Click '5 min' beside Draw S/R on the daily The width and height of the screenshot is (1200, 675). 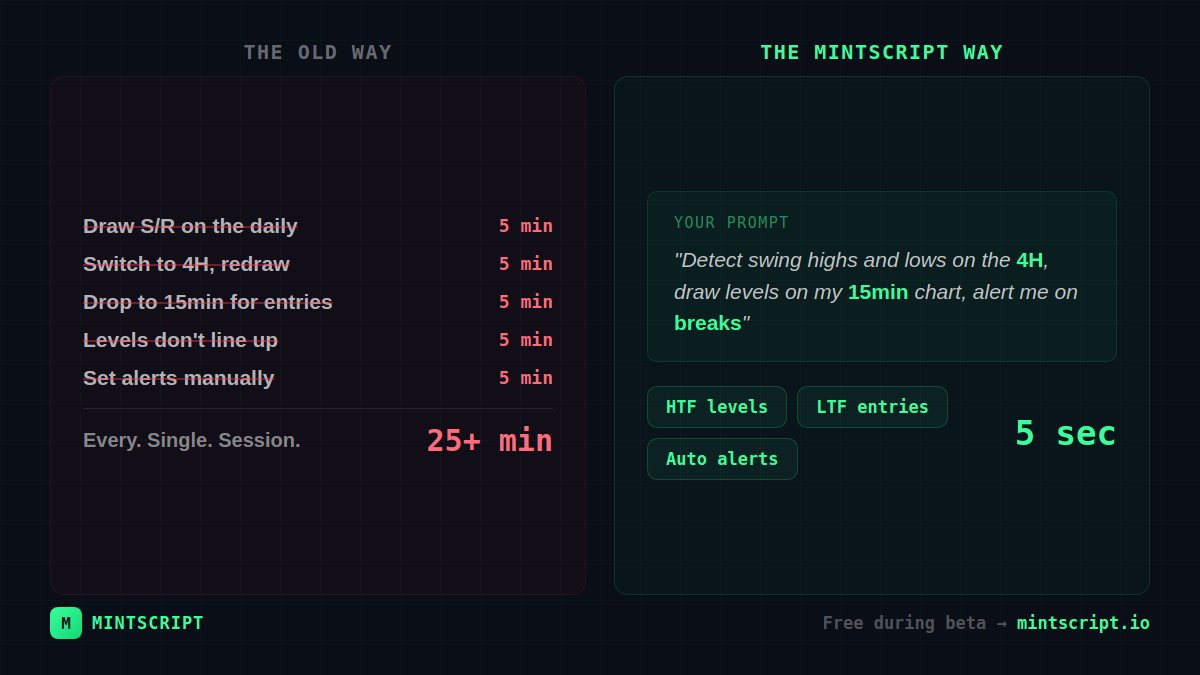point(526,226)
